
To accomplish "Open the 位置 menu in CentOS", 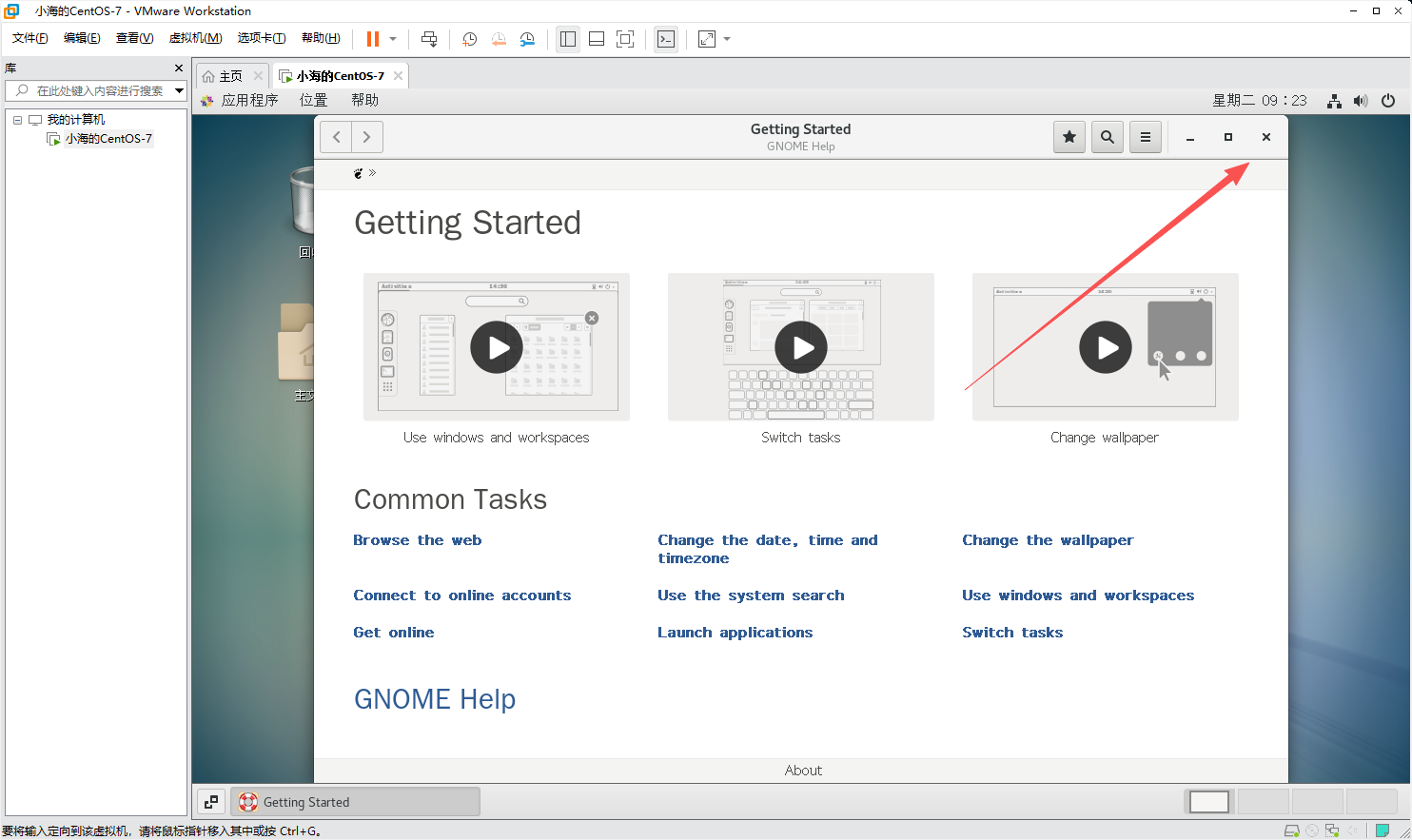I will [313, 100].
